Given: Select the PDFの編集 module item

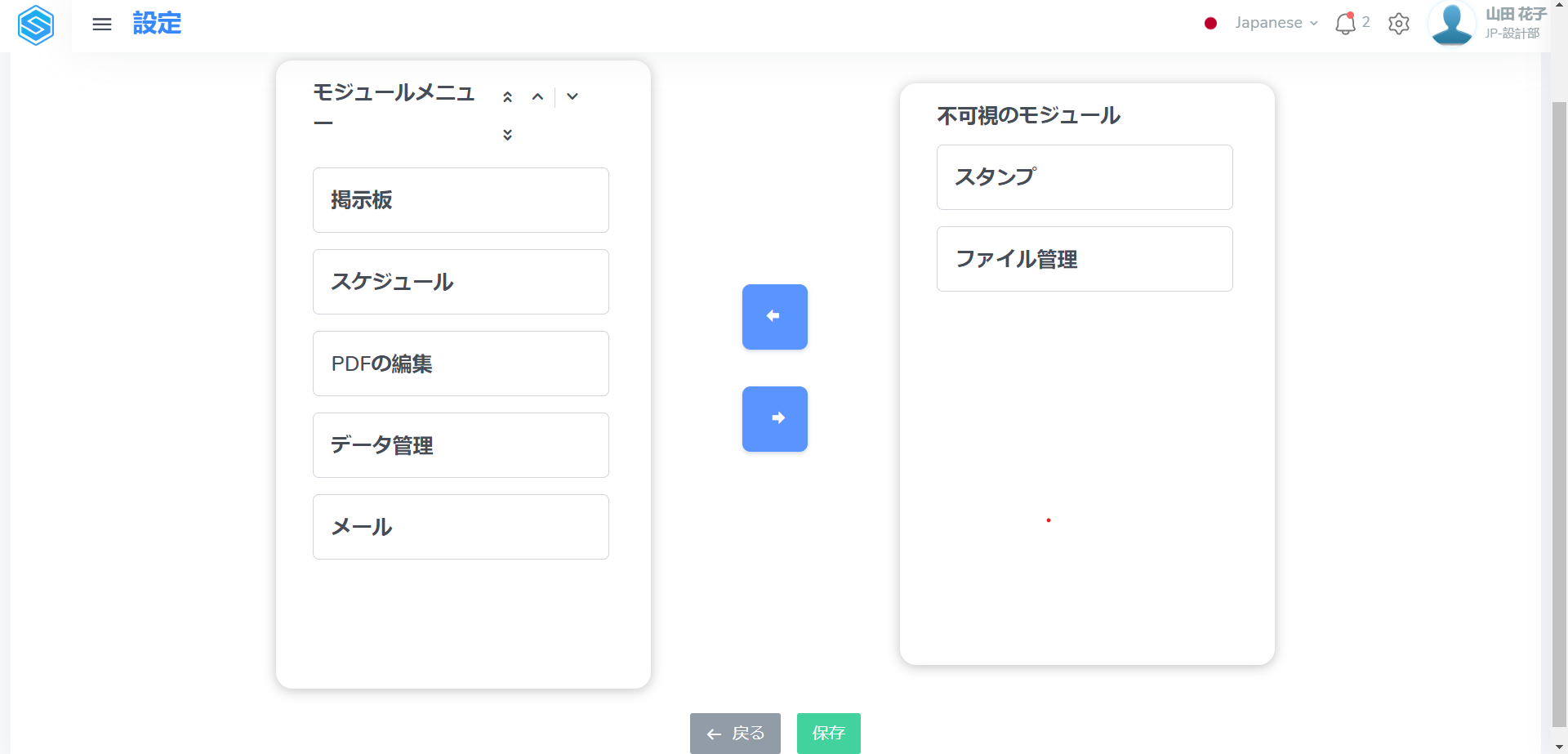Looking at the screenshot, I should tap(461, 364).
